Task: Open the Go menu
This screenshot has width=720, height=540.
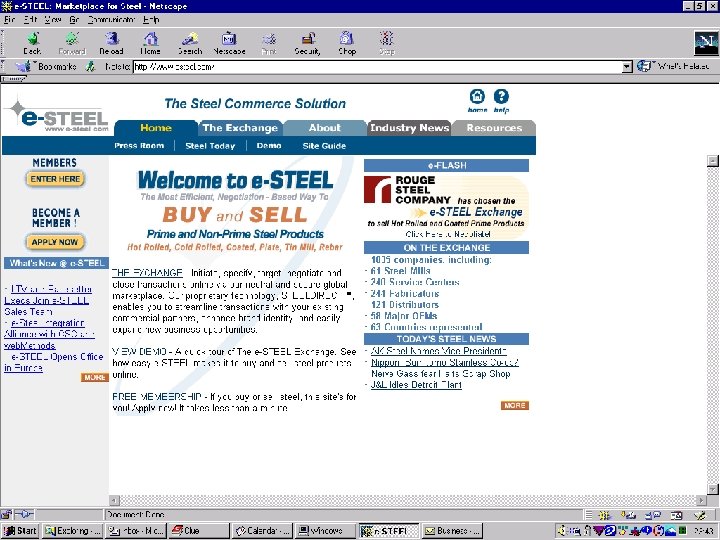Action: click(74, 20)
